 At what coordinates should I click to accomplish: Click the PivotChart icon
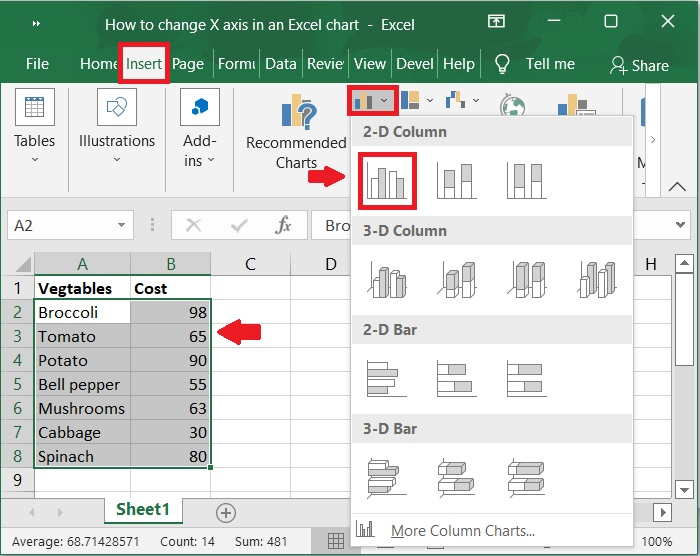coord(576,105)
